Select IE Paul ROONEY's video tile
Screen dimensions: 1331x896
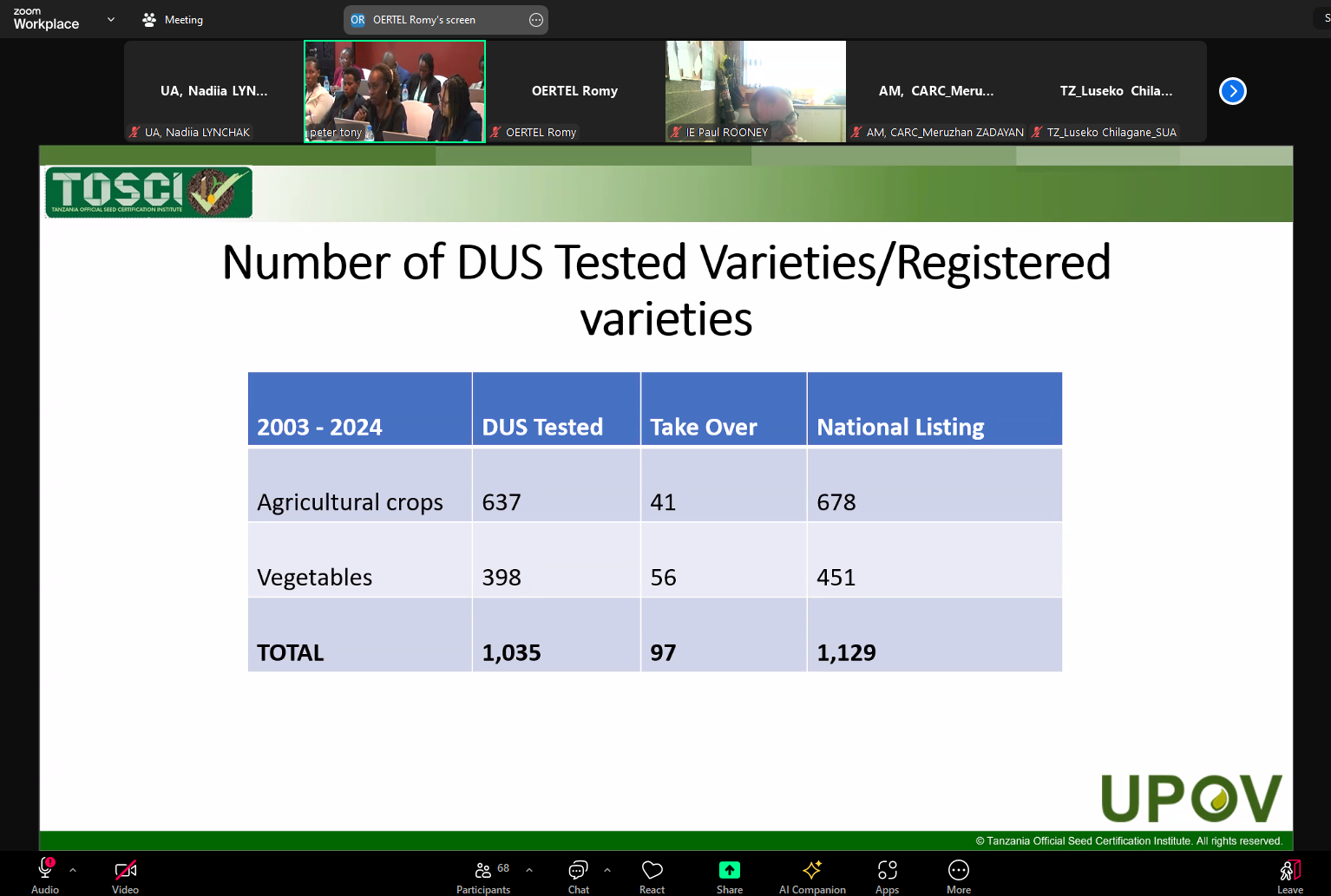[x=755, y=91]
